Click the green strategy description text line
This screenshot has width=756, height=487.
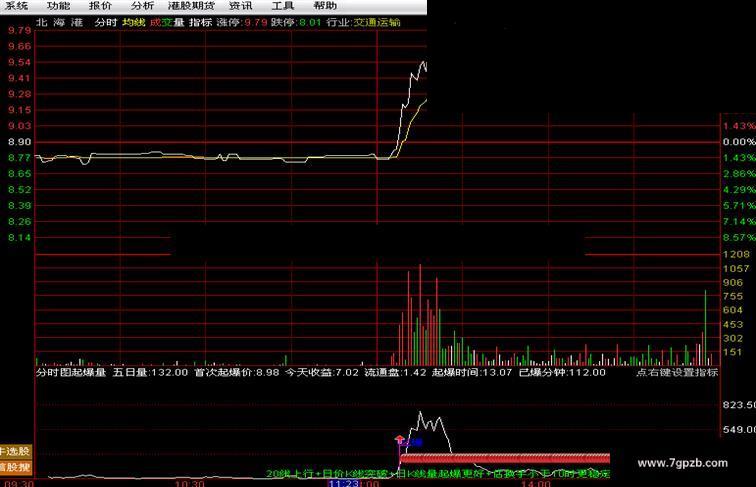[438, 474]
